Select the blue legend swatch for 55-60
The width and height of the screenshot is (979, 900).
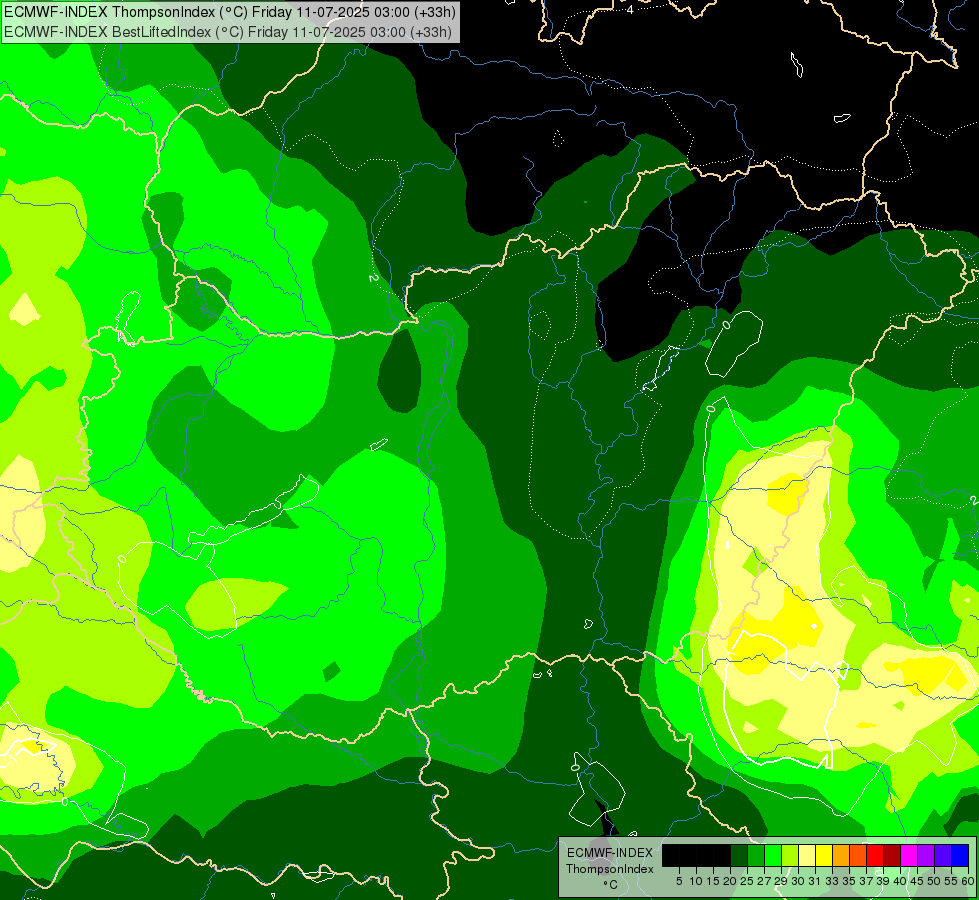960,855
